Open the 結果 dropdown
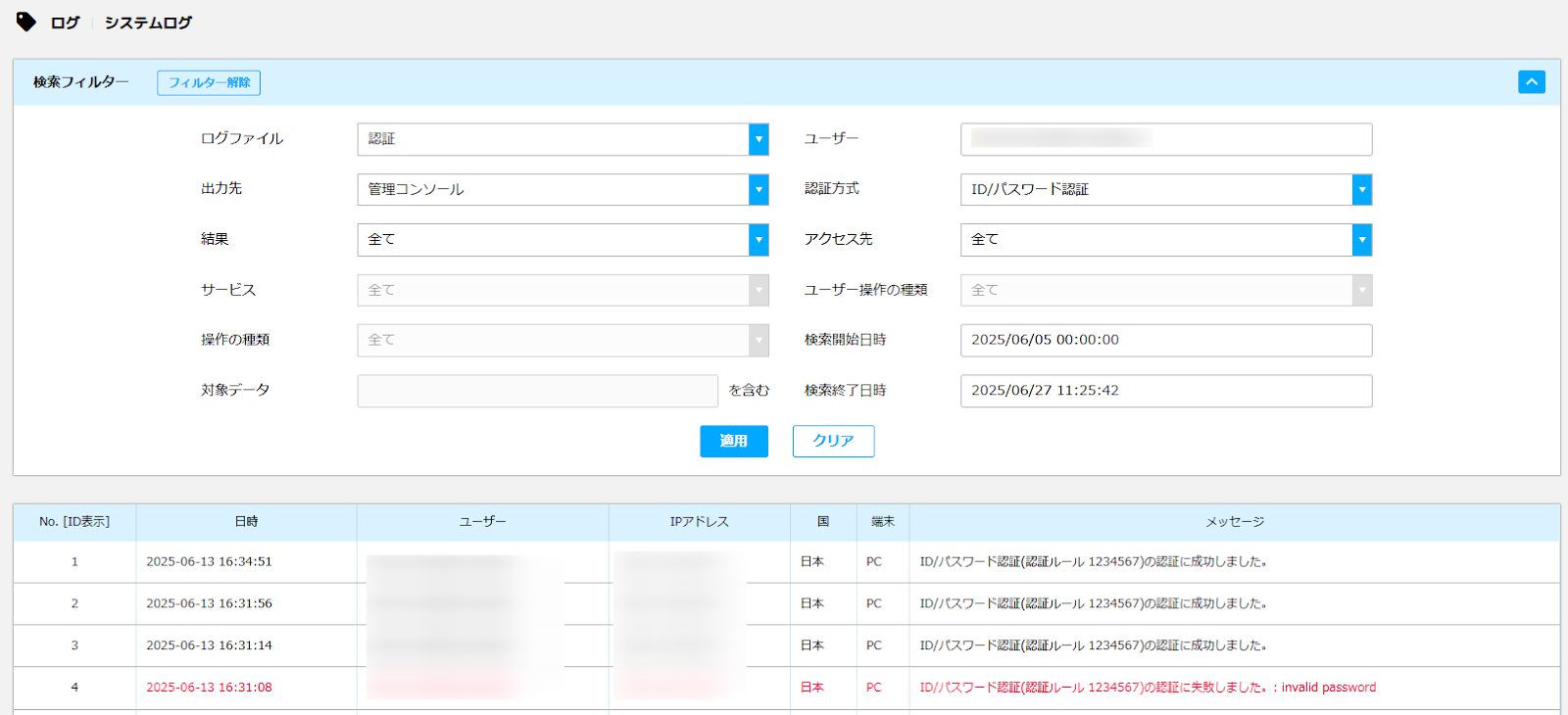The image size is (1568, 715). click(563, 239)
